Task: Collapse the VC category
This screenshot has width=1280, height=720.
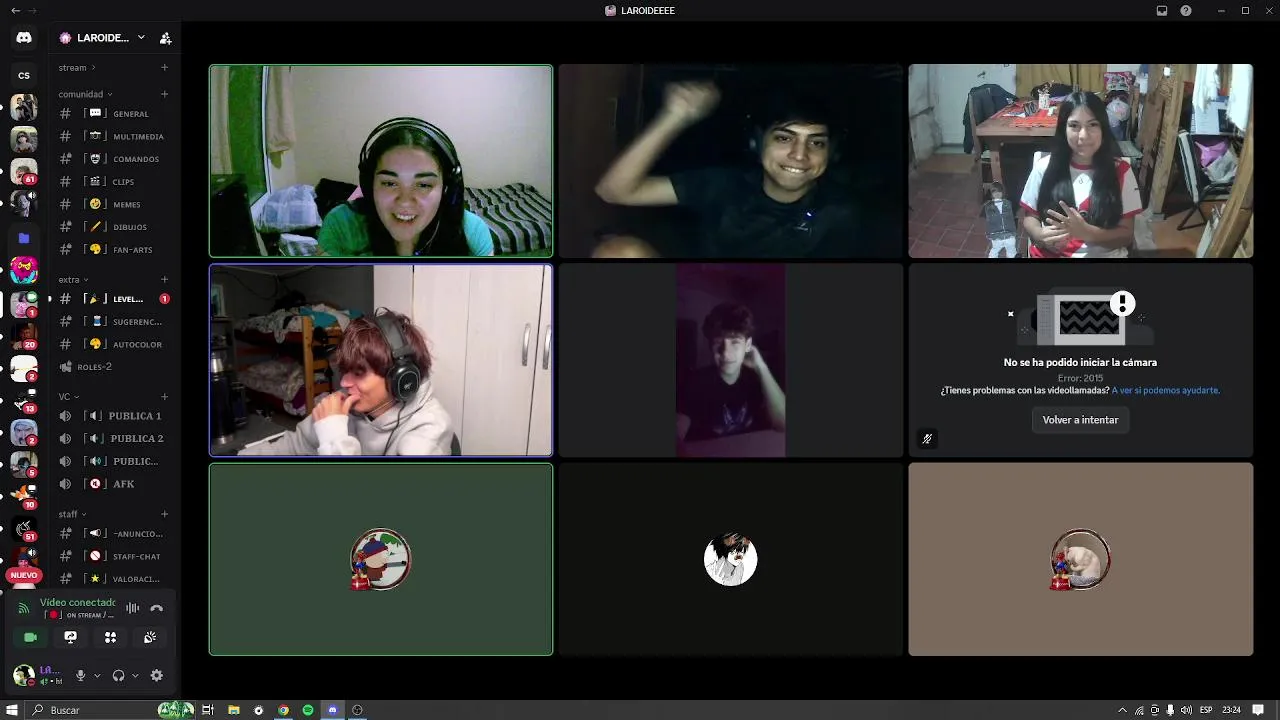Action: click(x=68, y=396)
